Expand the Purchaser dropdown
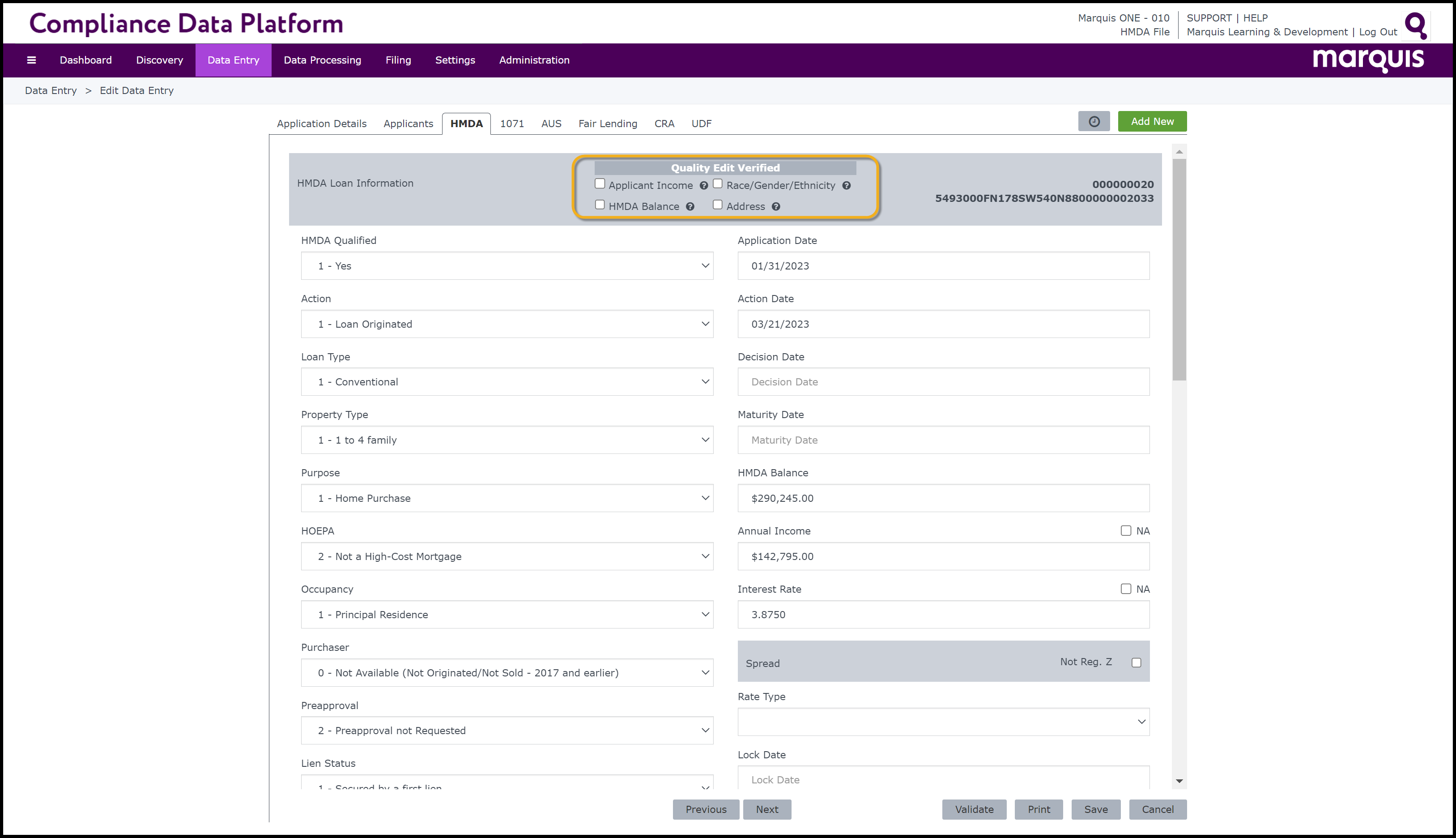1456x838 pixels. tap(507, 672)
